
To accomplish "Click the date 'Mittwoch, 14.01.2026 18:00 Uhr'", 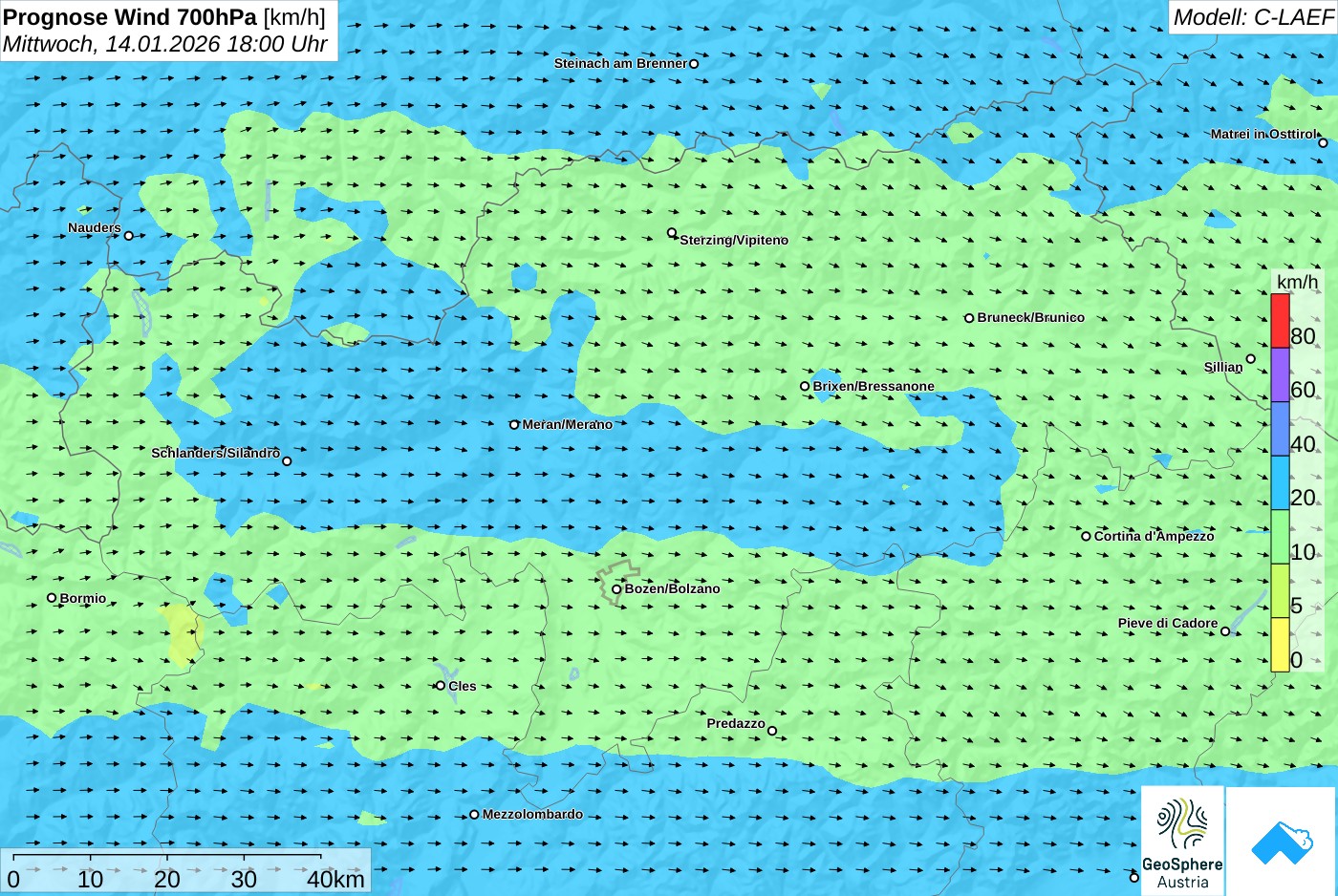I will [x=165, y=44].
